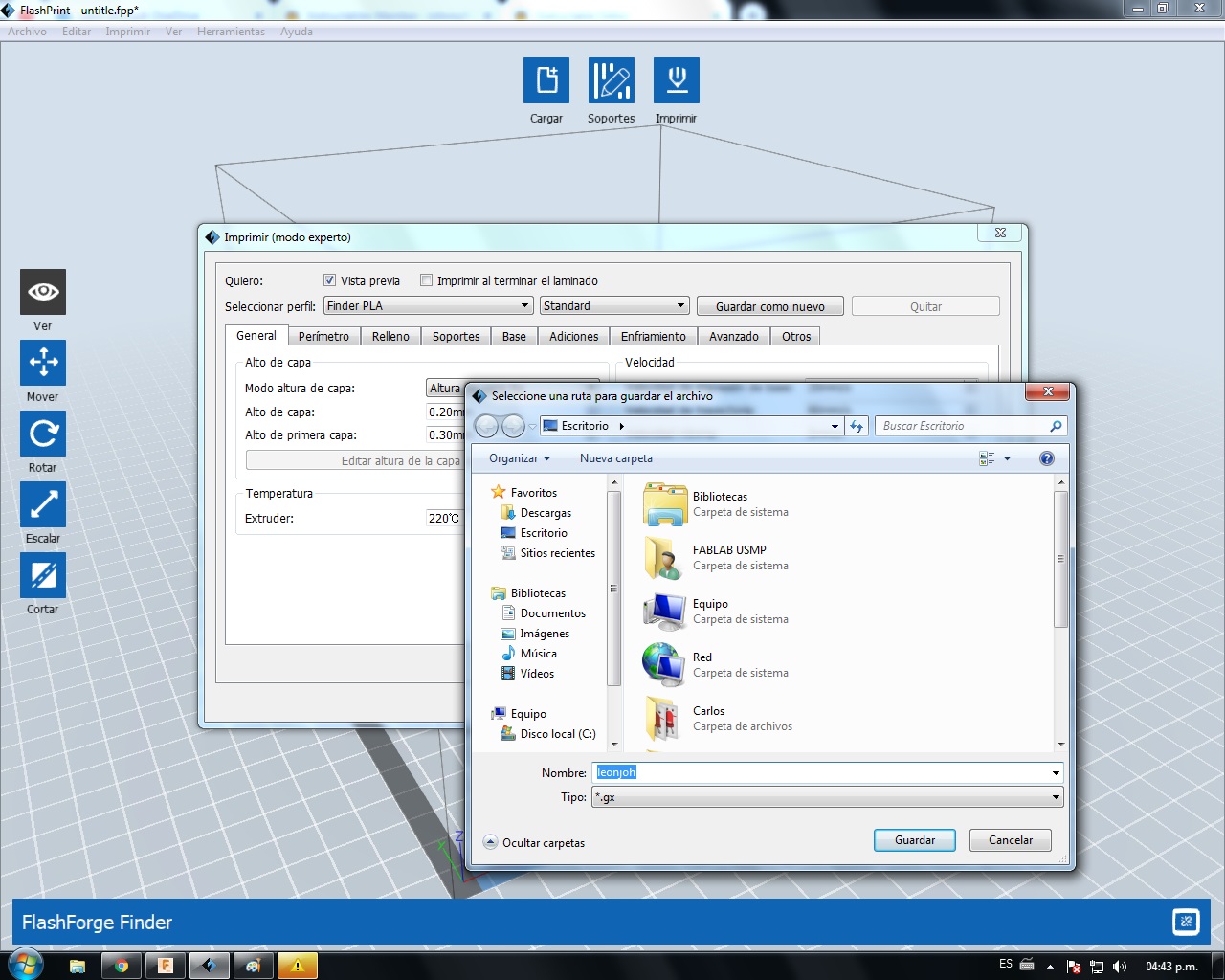Select the Ver eye tool
The height and width of the screenshot is (980, 1225).
(x=43, y=292)
